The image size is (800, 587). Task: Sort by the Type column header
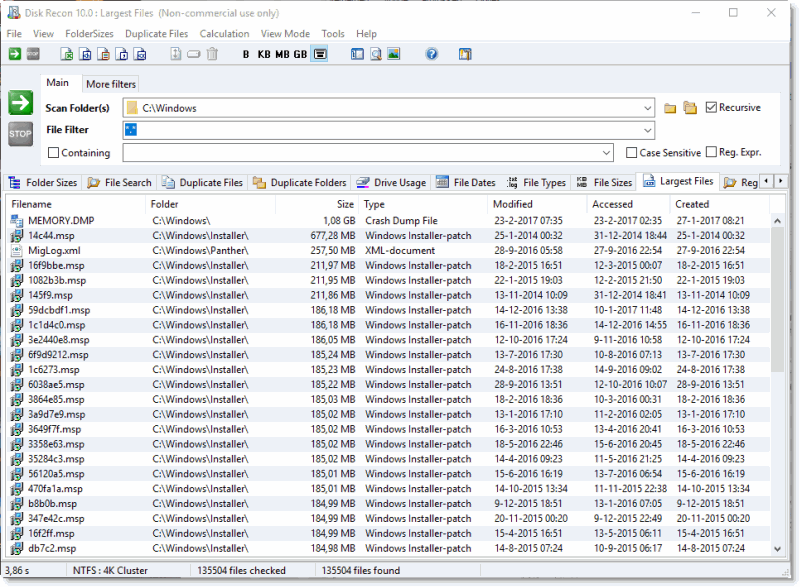point(423,204)
